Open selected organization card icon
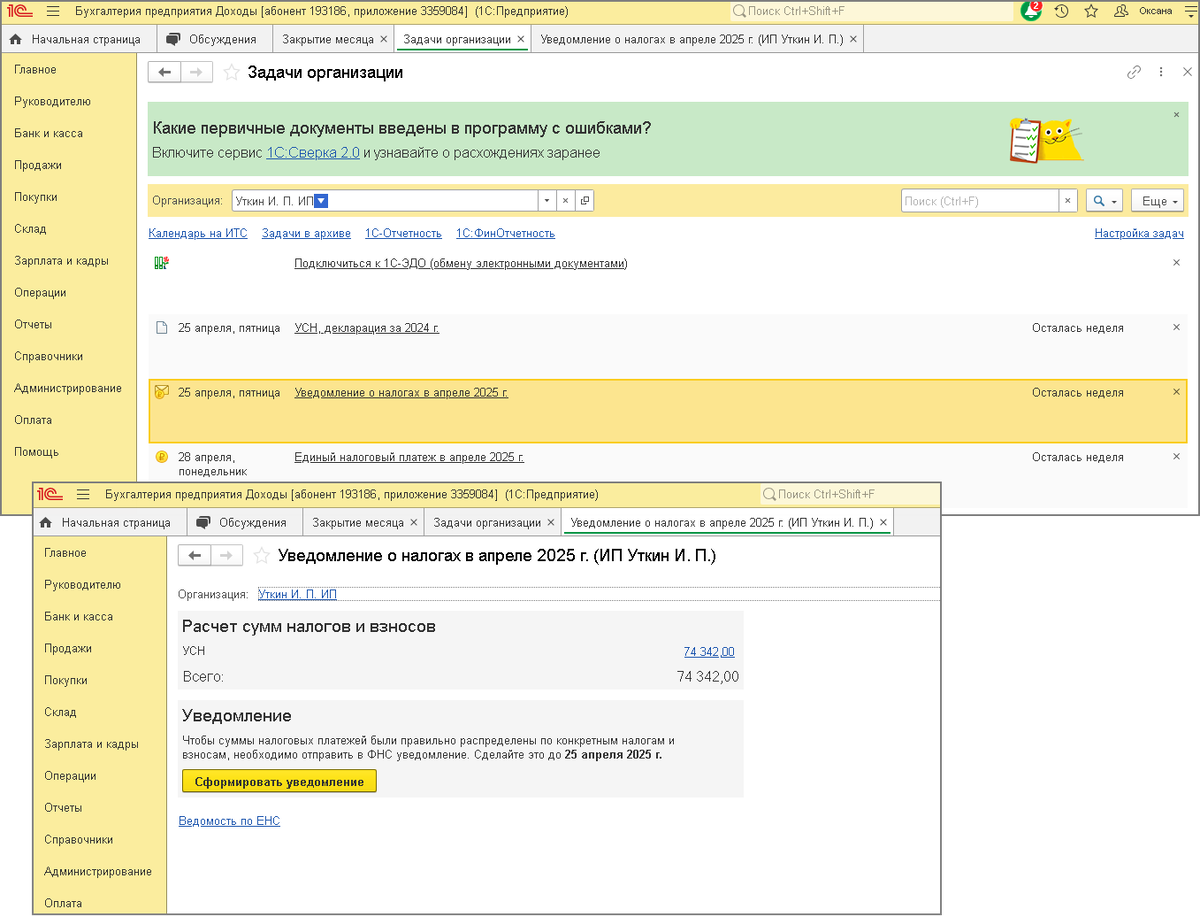Screen dimensions: 1200x917 pos(585,201)
